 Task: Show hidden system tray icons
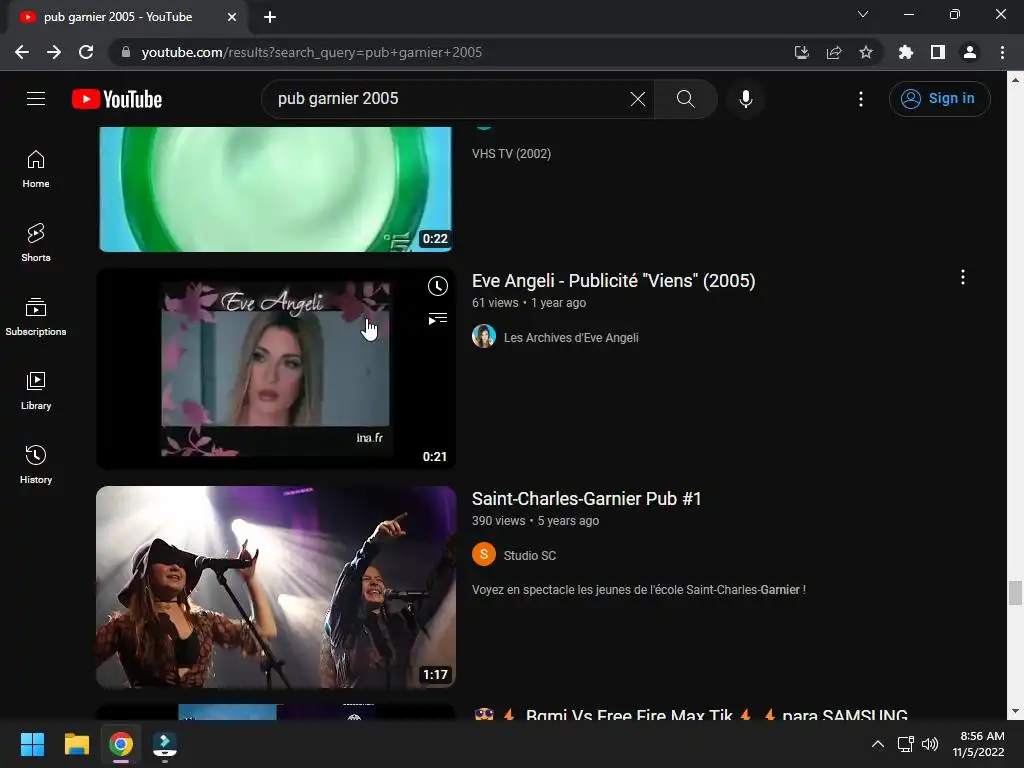pyautogui.click(x=878, y=744)
